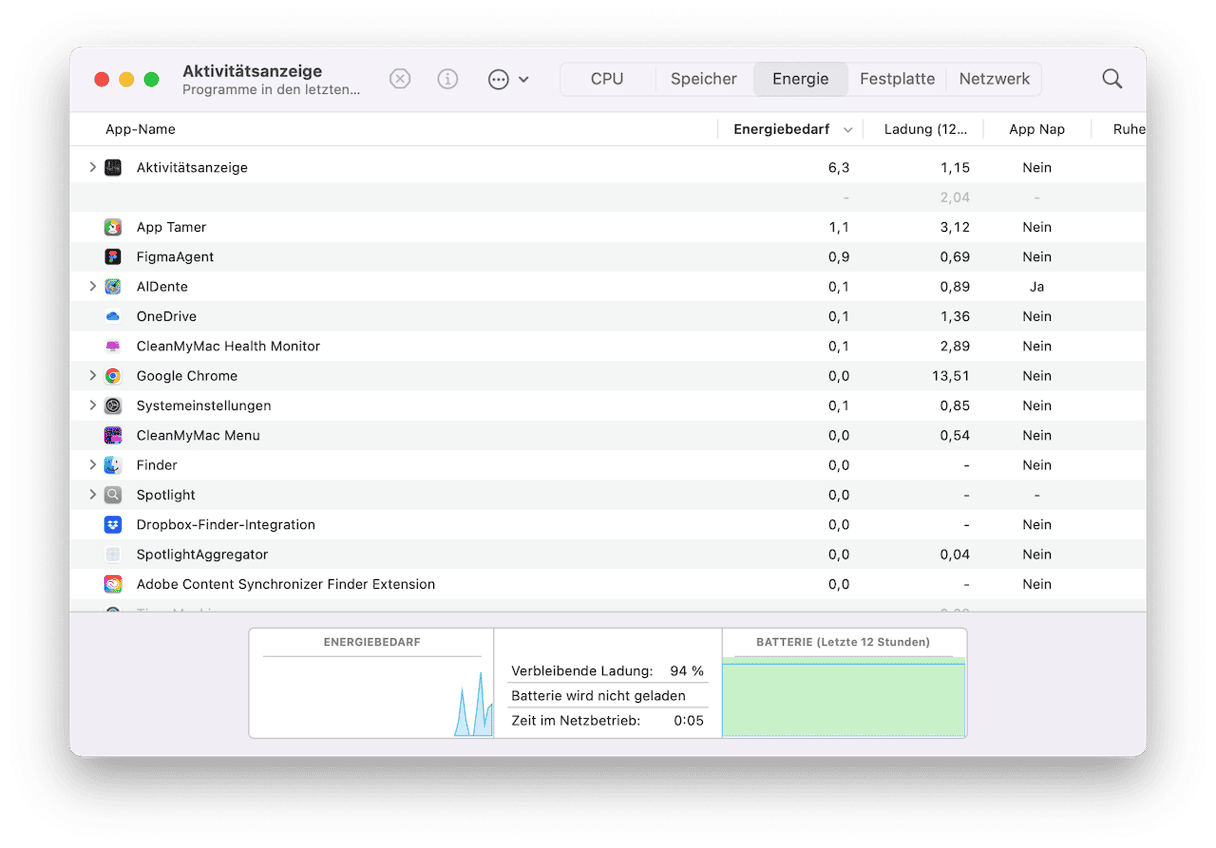Click the Dropbox-Finder-Integration icon
The image size is (1216, 848).
[x=113, y=524]
